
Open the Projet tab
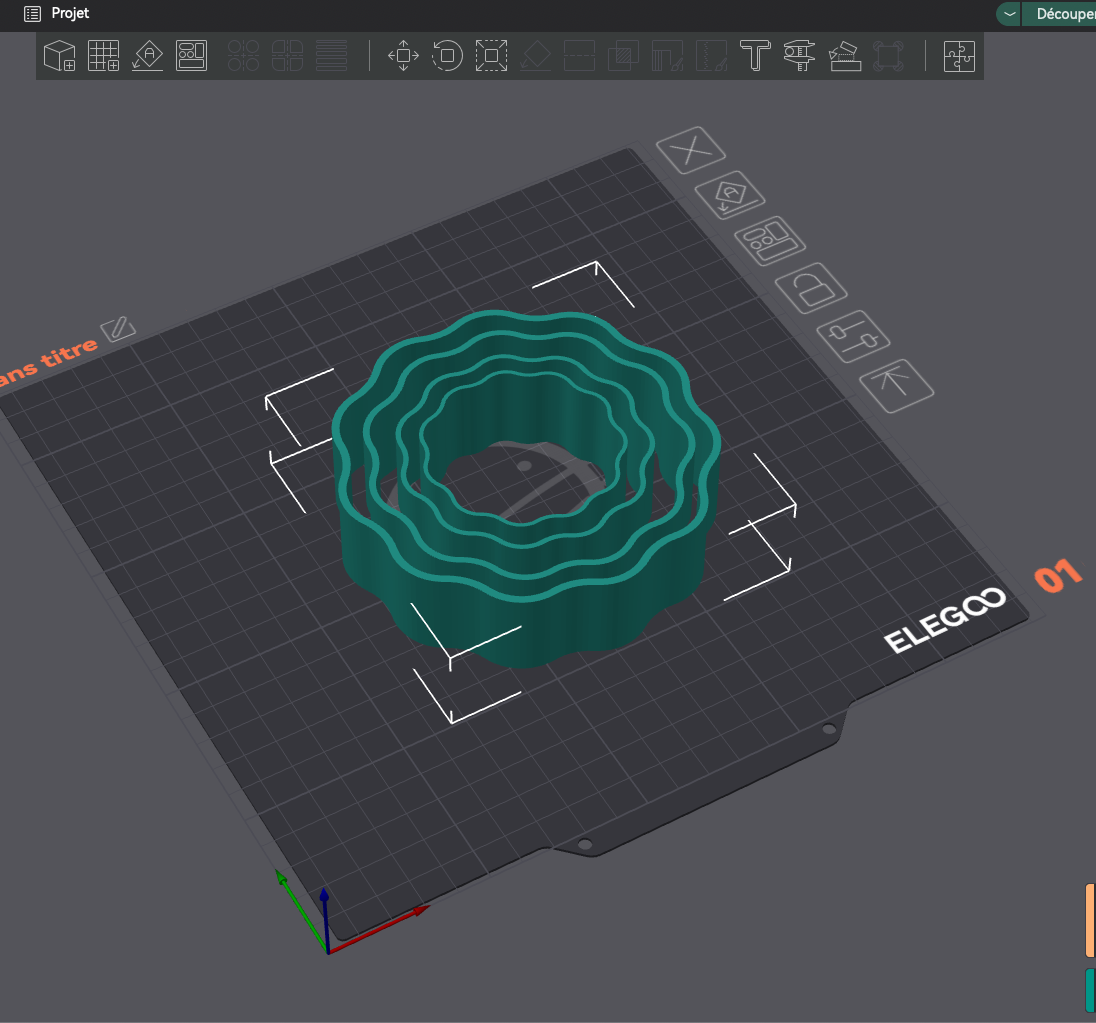[70, 13]
